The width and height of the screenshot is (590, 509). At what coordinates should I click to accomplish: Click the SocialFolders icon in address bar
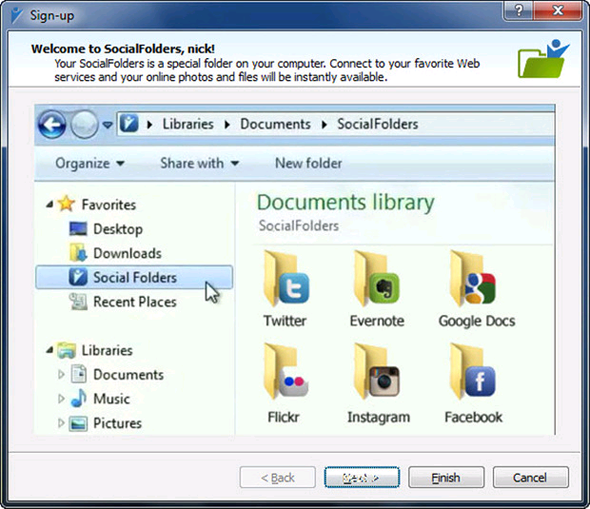129,123
